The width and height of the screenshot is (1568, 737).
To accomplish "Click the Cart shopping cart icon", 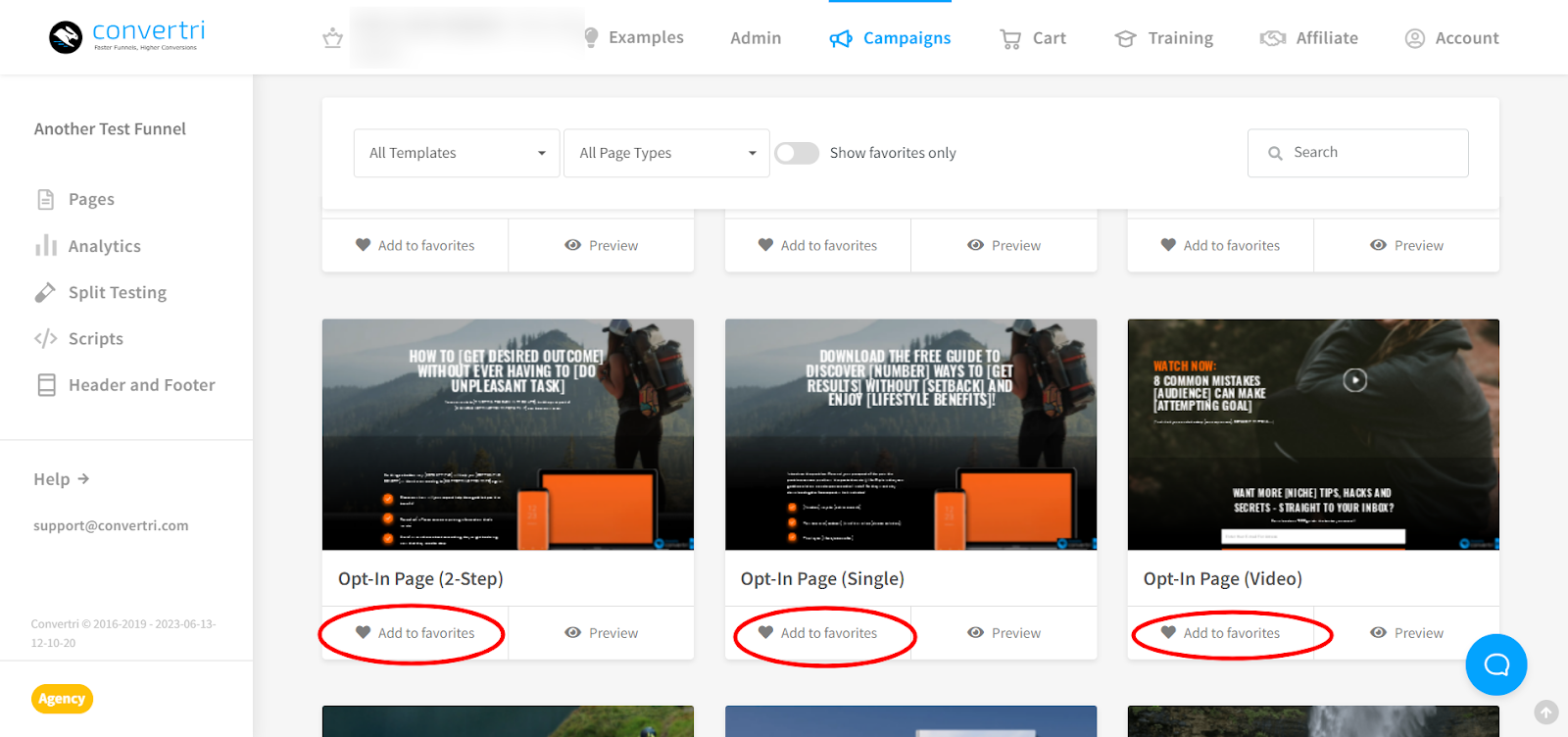I will coord(1009,38).
